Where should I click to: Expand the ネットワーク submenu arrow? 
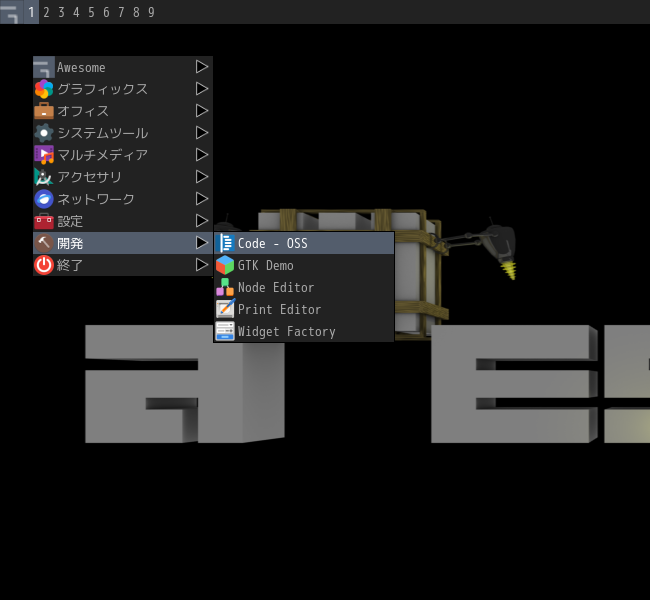click(202, 199)
